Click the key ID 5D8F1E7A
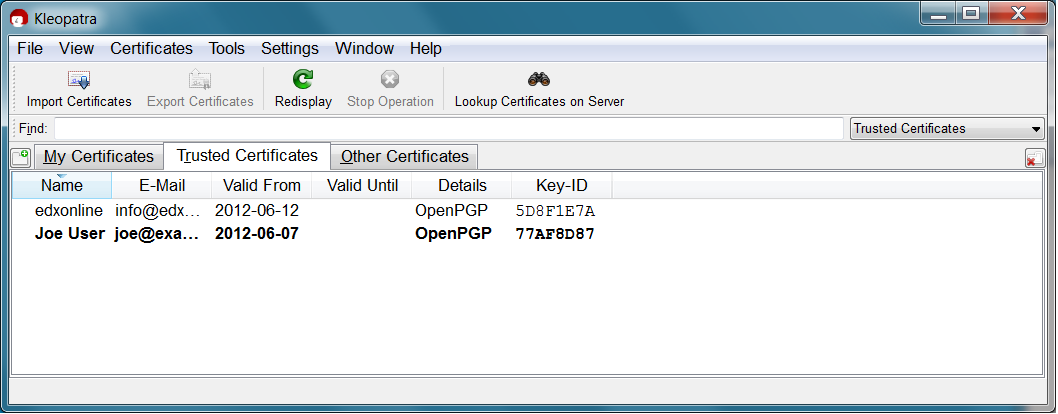The width and height of the screenshot is (1058, 414). [x=555, y=211]
